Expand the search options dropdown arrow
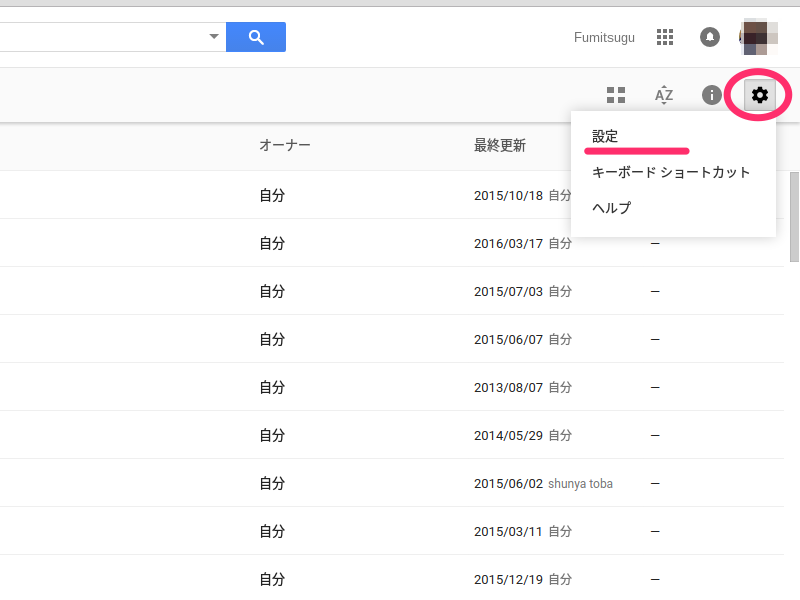800x600 pixels. tap(213, 37)
